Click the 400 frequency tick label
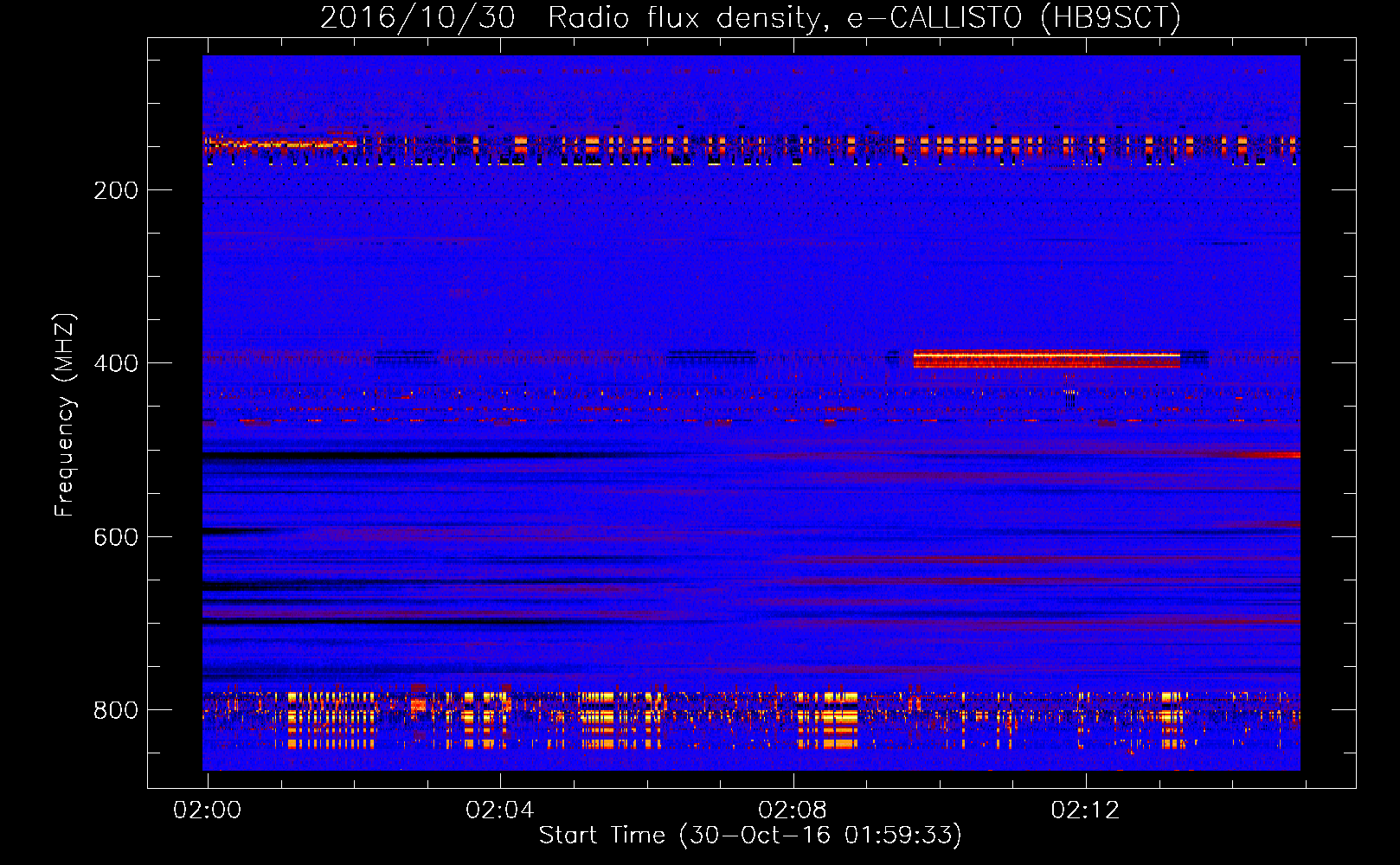Image resolution: width=1400 pixels, height=865 pixels. [x=116, y=363]
